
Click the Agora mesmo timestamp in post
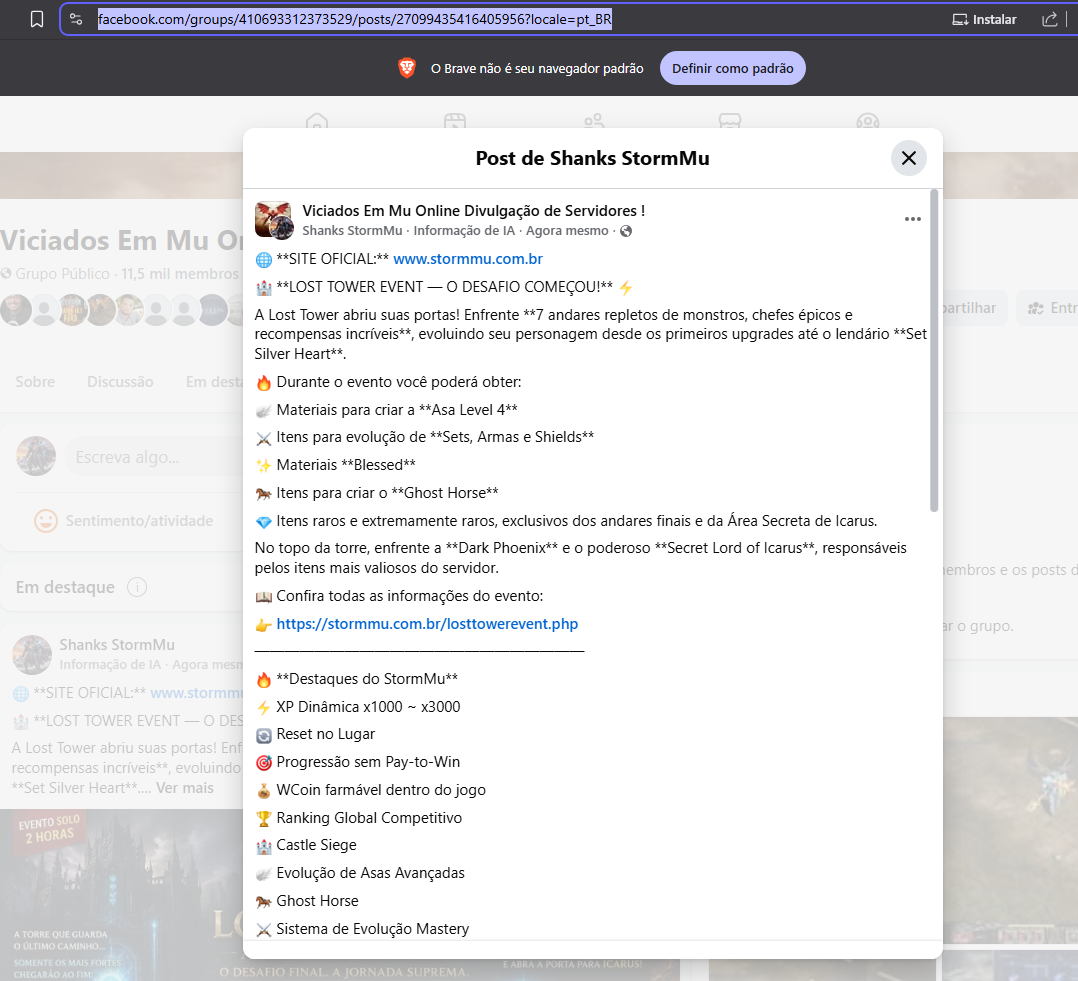coord(567,230)
